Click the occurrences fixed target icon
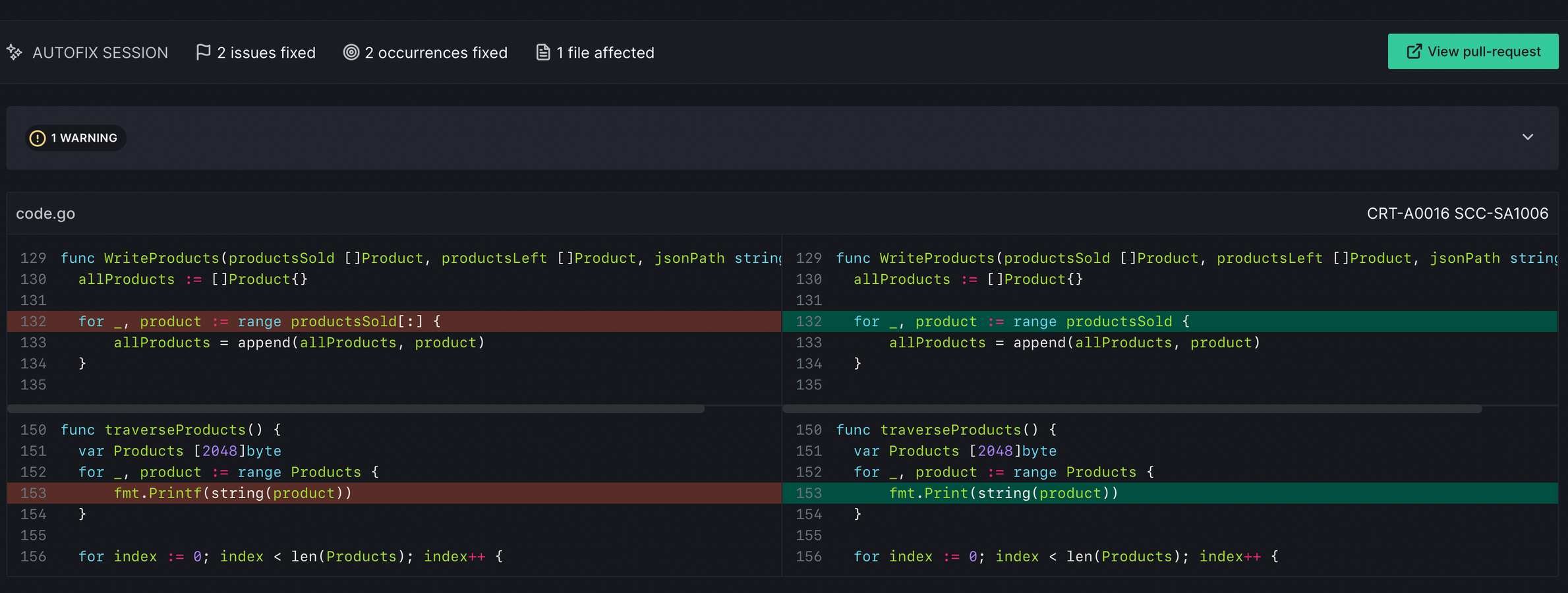The height and width of the screenshot is (593, 1568). [x=351, y=52]
